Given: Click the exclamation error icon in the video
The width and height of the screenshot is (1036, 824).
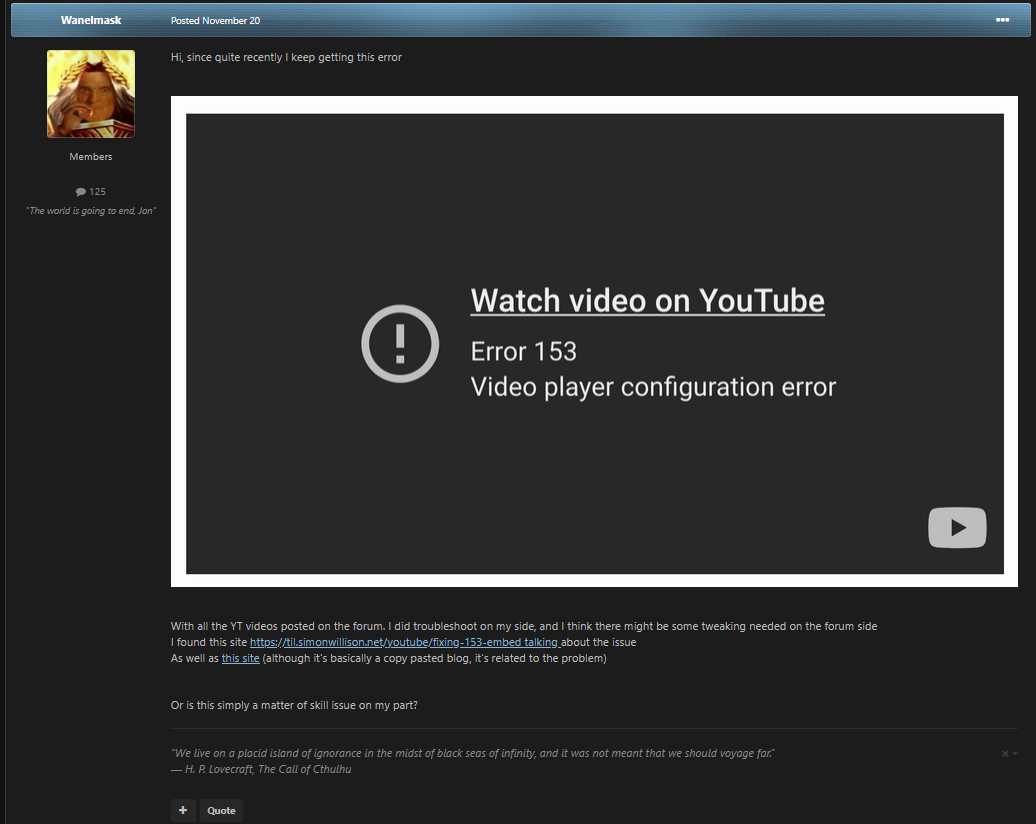Looking at the screenshot, I should tap(400, 344).
